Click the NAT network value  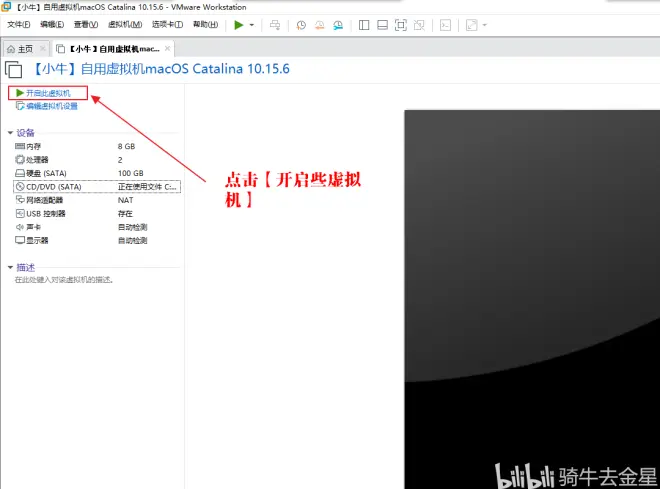point(125,200)
